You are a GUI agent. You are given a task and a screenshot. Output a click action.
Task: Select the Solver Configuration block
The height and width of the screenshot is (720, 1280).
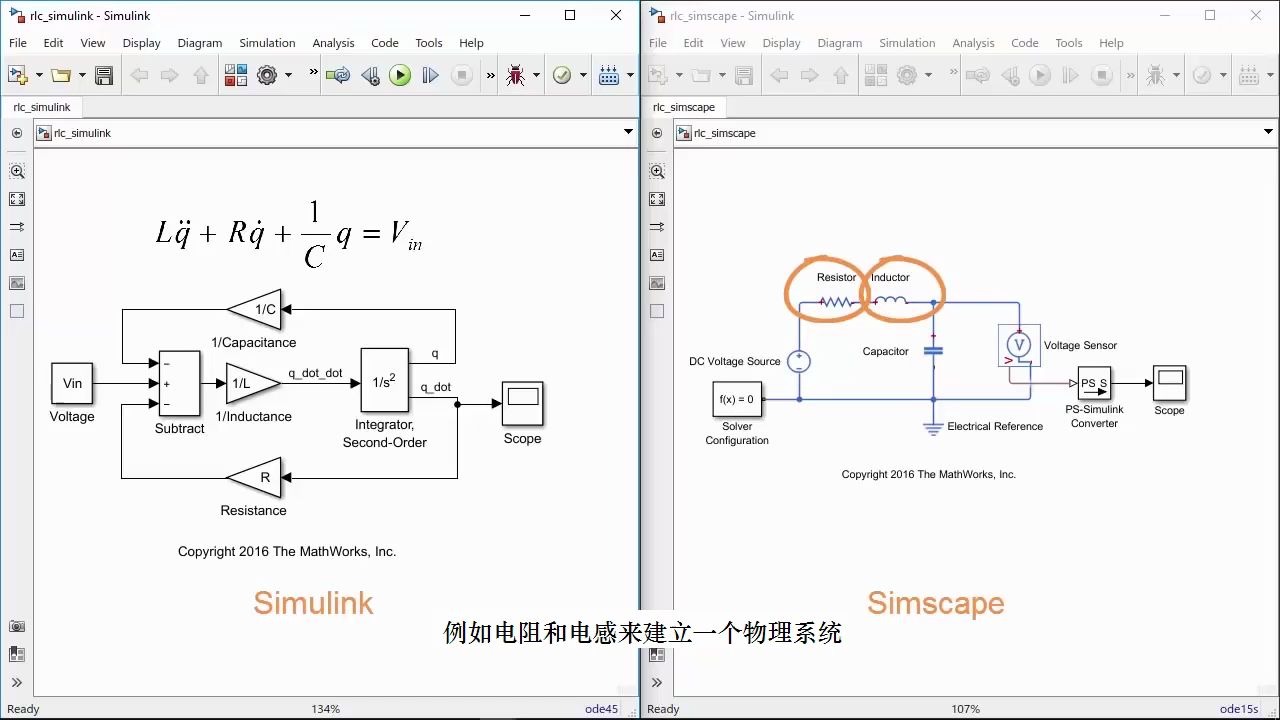[x=737, y=399]
